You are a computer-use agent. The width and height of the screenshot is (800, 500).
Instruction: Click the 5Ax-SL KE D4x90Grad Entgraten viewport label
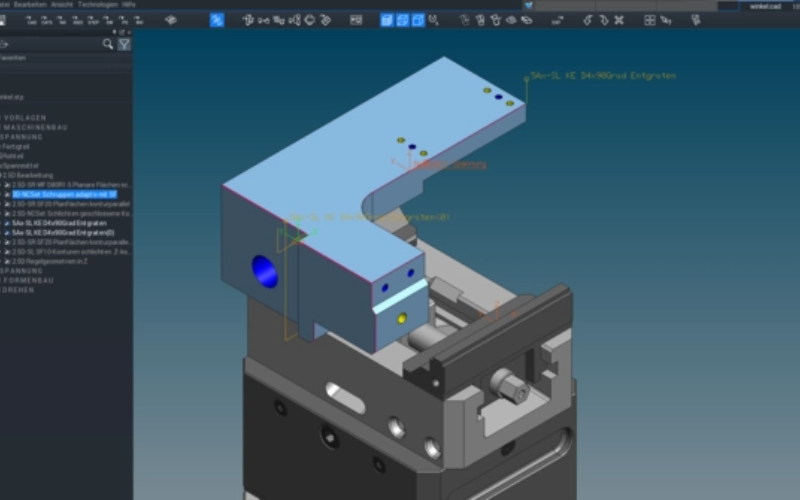point(603,76)
